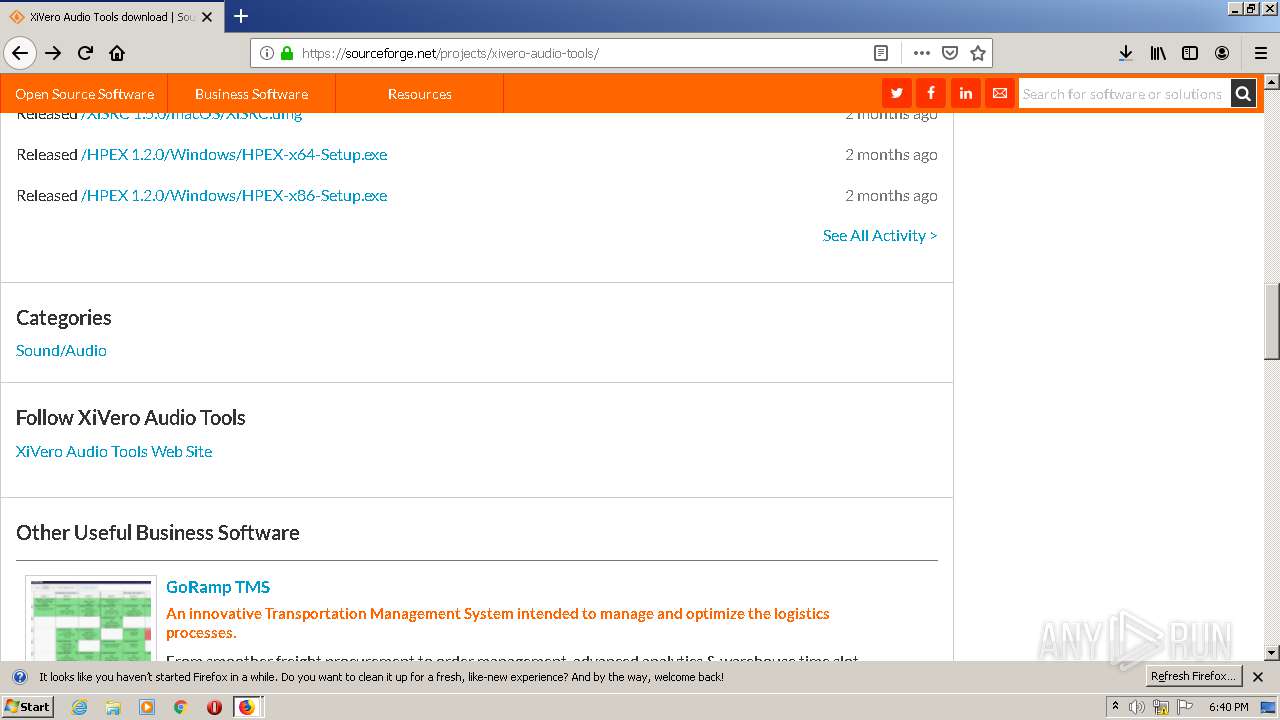Click the address bar URL
This screenshot has width=1280, height=720.
pos(450,53)
